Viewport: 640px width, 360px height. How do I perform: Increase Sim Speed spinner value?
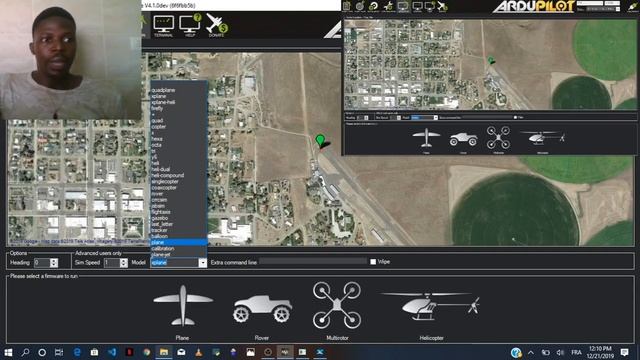(124, 260)
